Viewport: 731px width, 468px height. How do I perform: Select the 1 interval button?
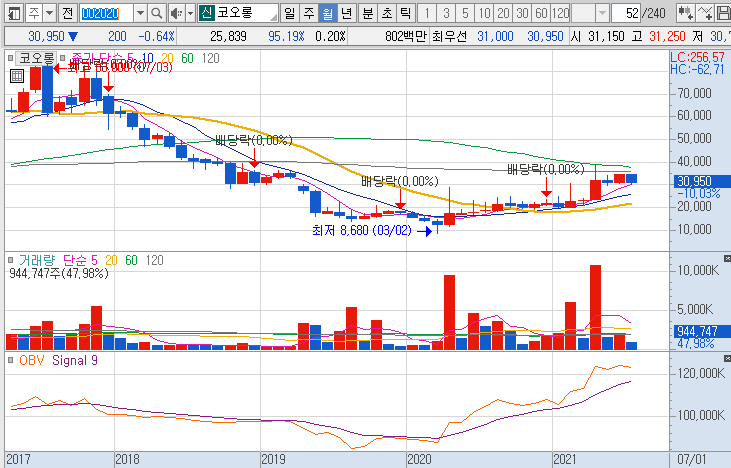pyautogui.click(x=427, y=13)
